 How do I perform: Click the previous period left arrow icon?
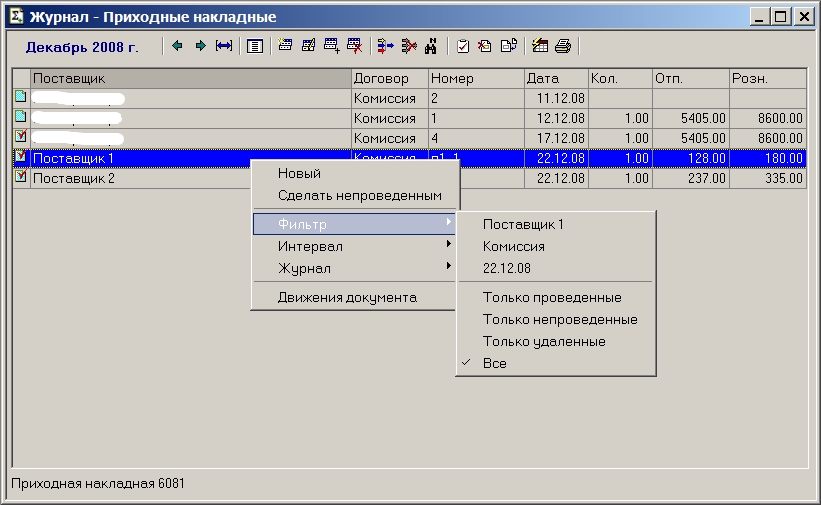(178, 46)
